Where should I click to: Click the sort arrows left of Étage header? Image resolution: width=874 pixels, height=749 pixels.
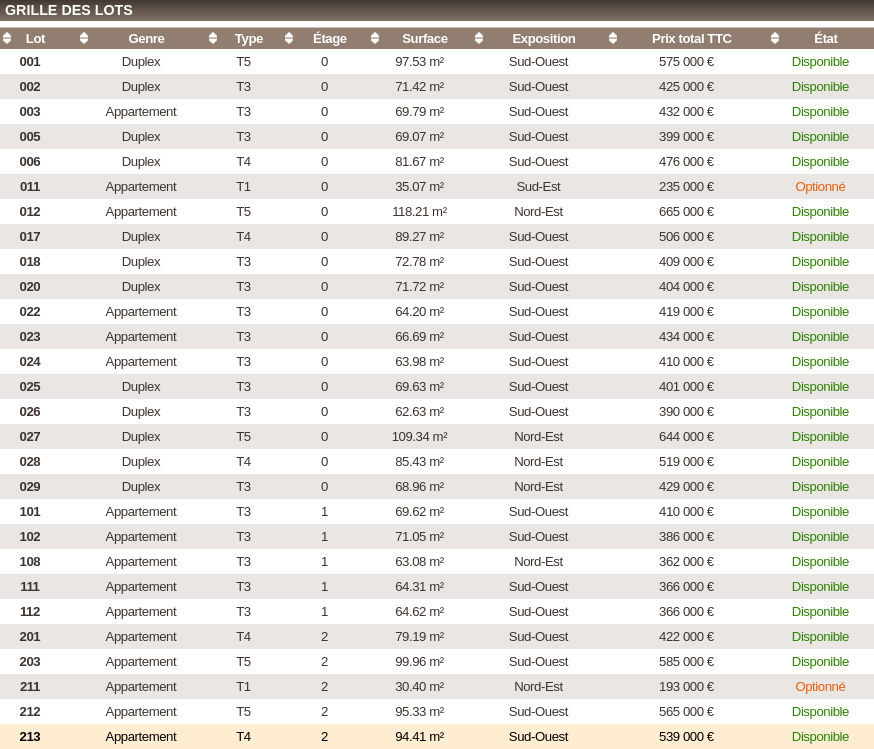pyautogui.click(x=289, y=38)
